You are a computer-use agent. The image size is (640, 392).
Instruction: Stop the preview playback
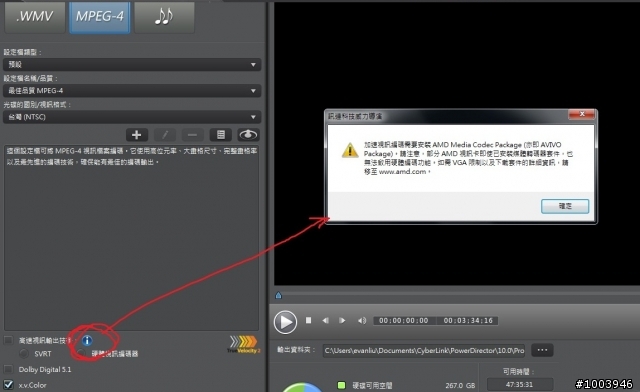309,321
